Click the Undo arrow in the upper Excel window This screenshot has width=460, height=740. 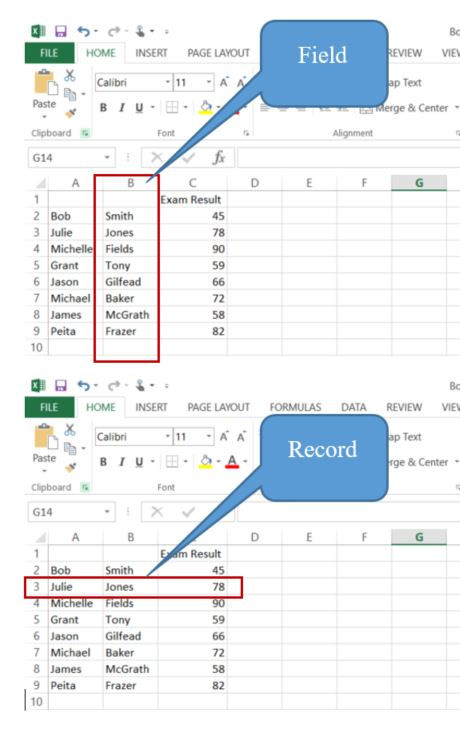(84, 32)
